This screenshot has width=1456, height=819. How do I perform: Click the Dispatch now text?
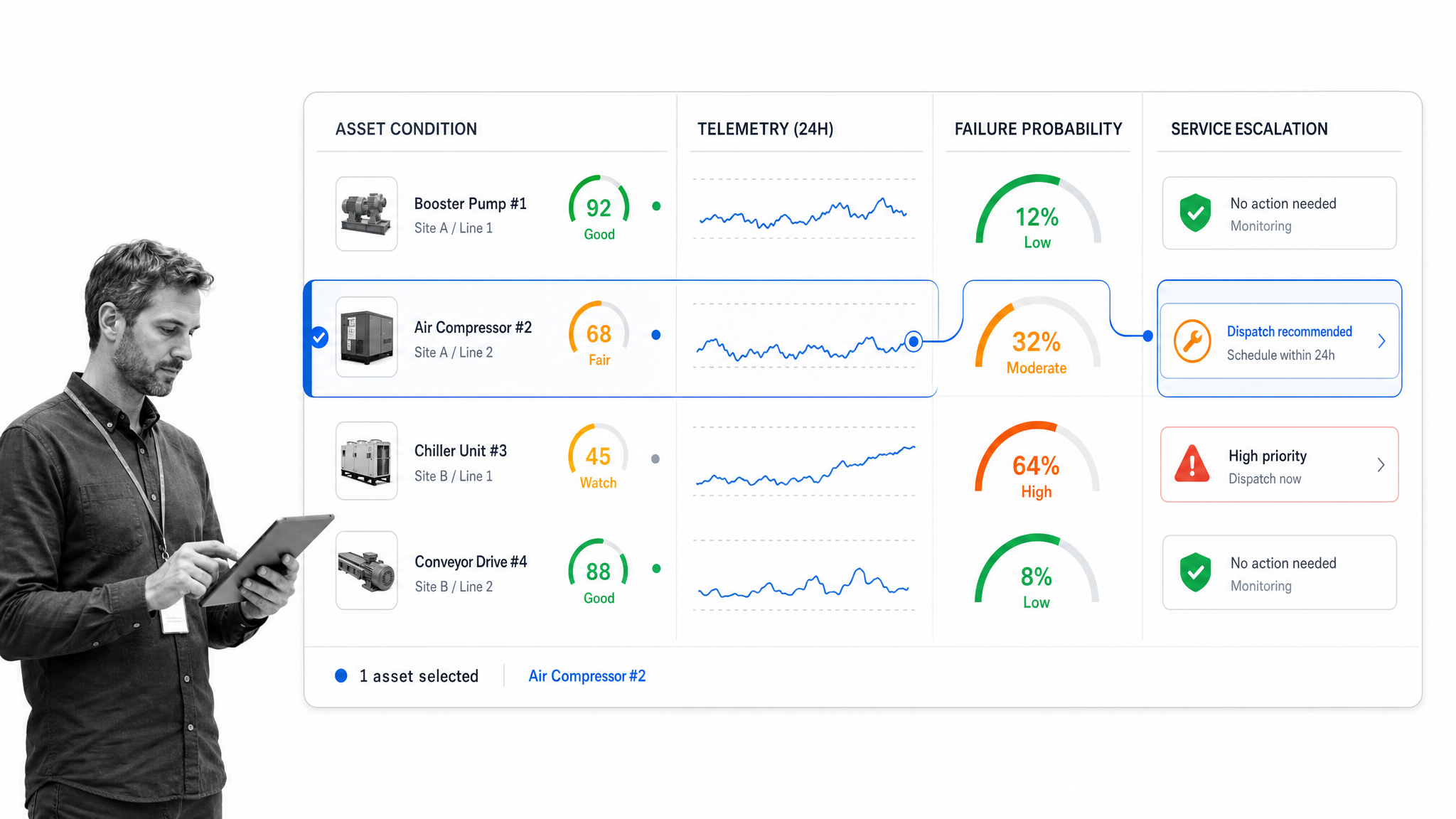(x=1265, y=479)
